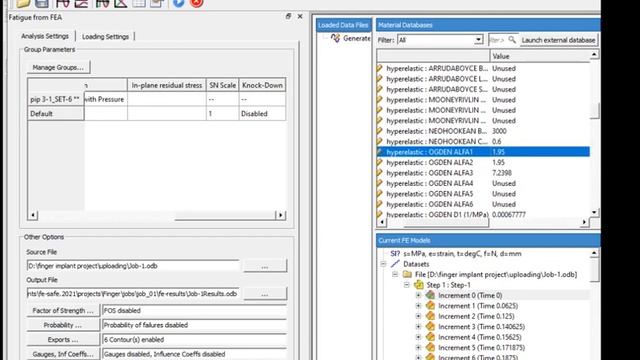
Task: Click pencil icon beside OGDEN ALFA6
Action: coord(380,204)
